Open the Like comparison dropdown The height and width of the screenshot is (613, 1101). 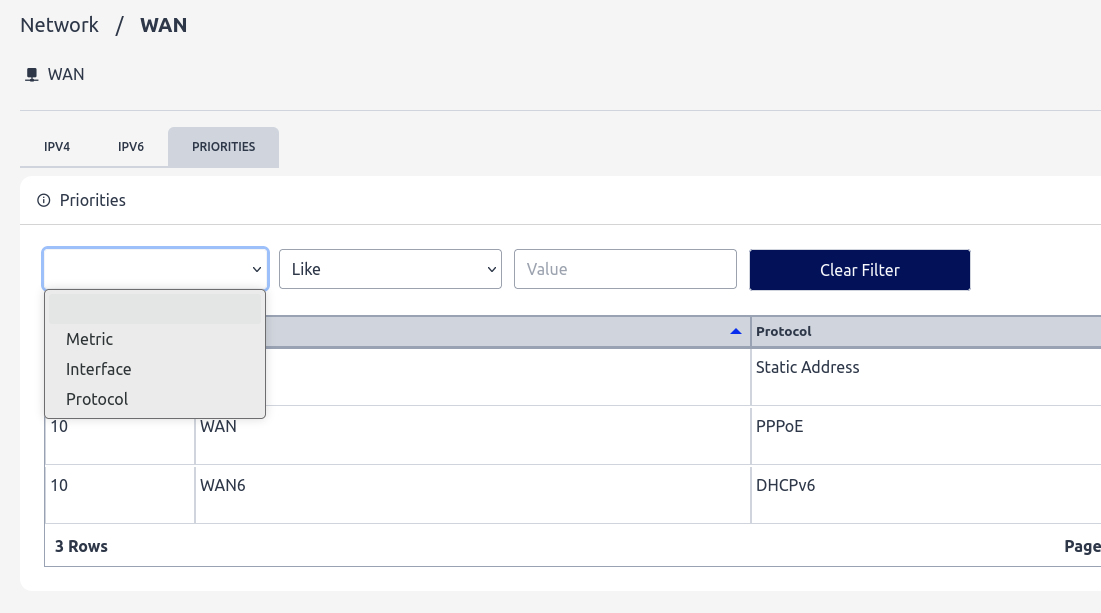pyautogui.click(x=390, y=269)
